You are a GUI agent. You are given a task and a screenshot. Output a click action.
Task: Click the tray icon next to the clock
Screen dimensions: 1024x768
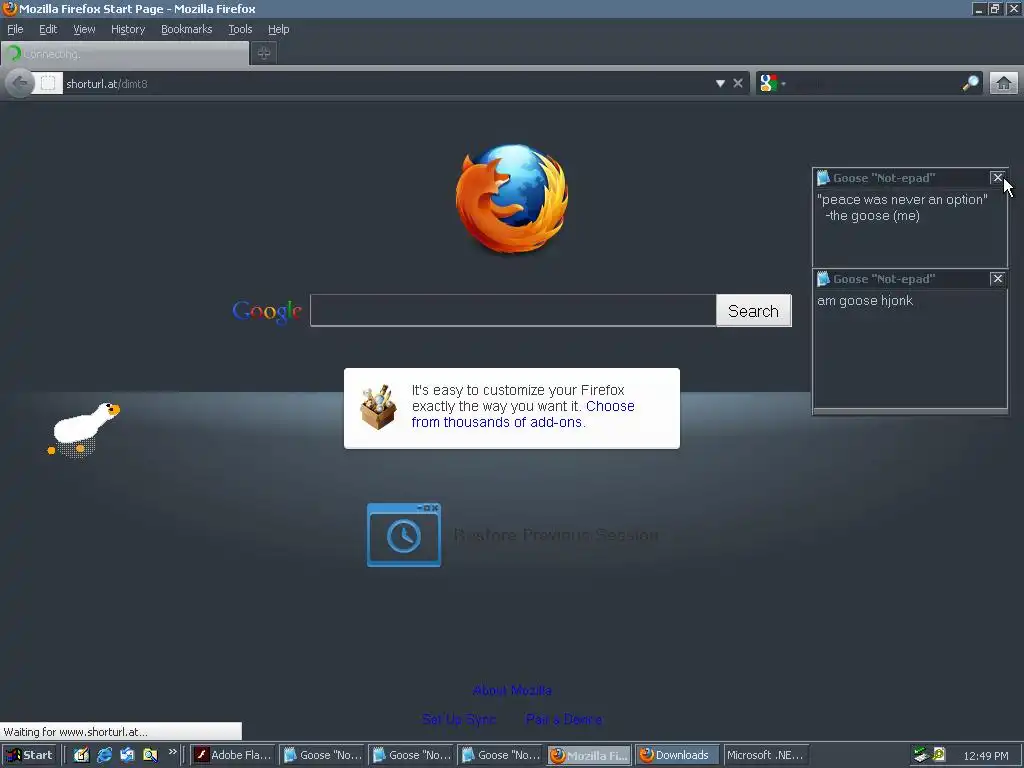(x=939, y=755)
